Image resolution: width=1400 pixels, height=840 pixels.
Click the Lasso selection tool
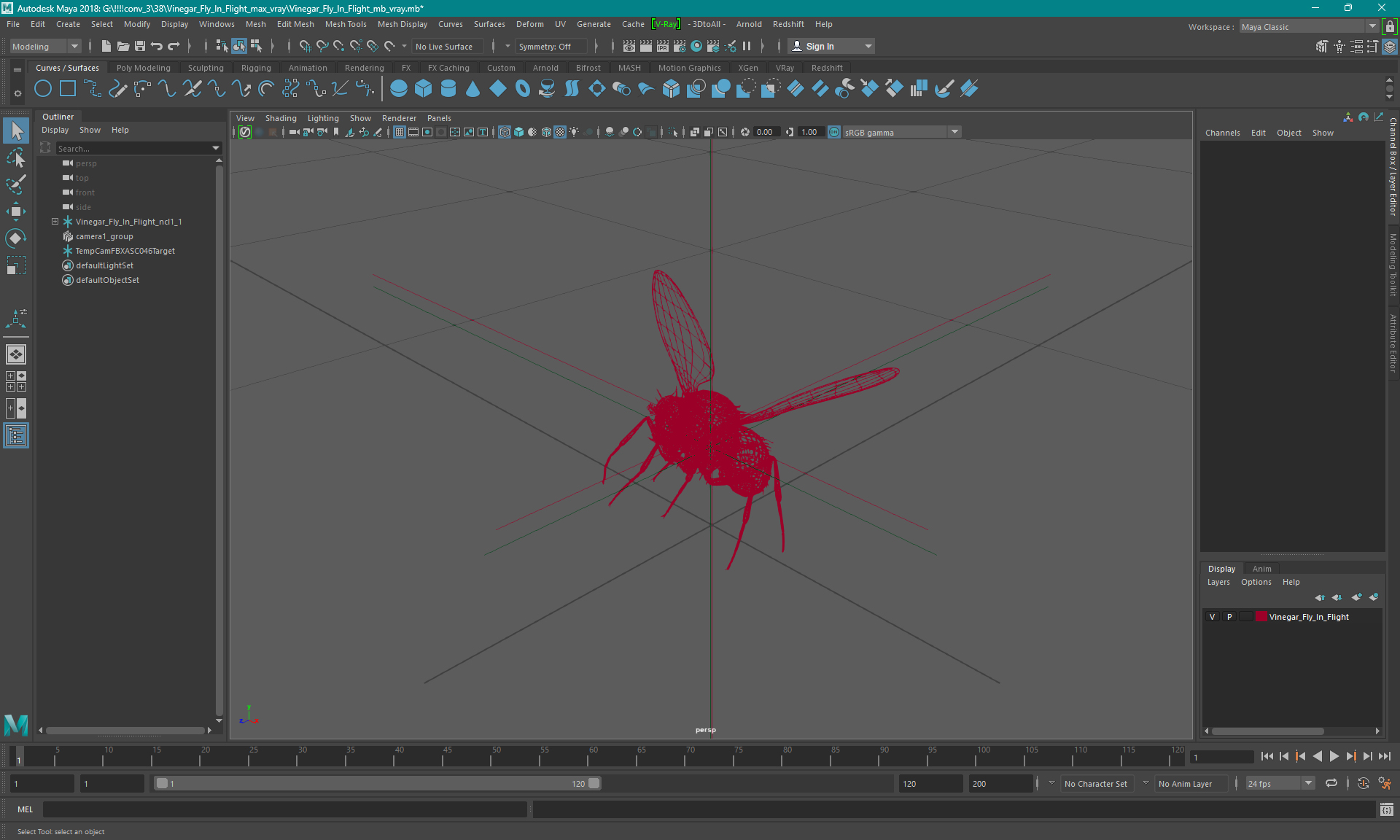pos(15,182)
